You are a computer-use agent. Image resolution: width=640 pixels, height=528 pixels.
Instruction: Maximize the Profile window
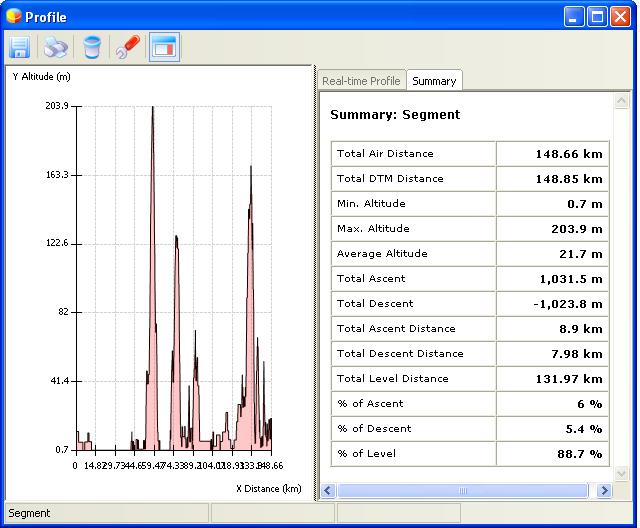(597, 17)
